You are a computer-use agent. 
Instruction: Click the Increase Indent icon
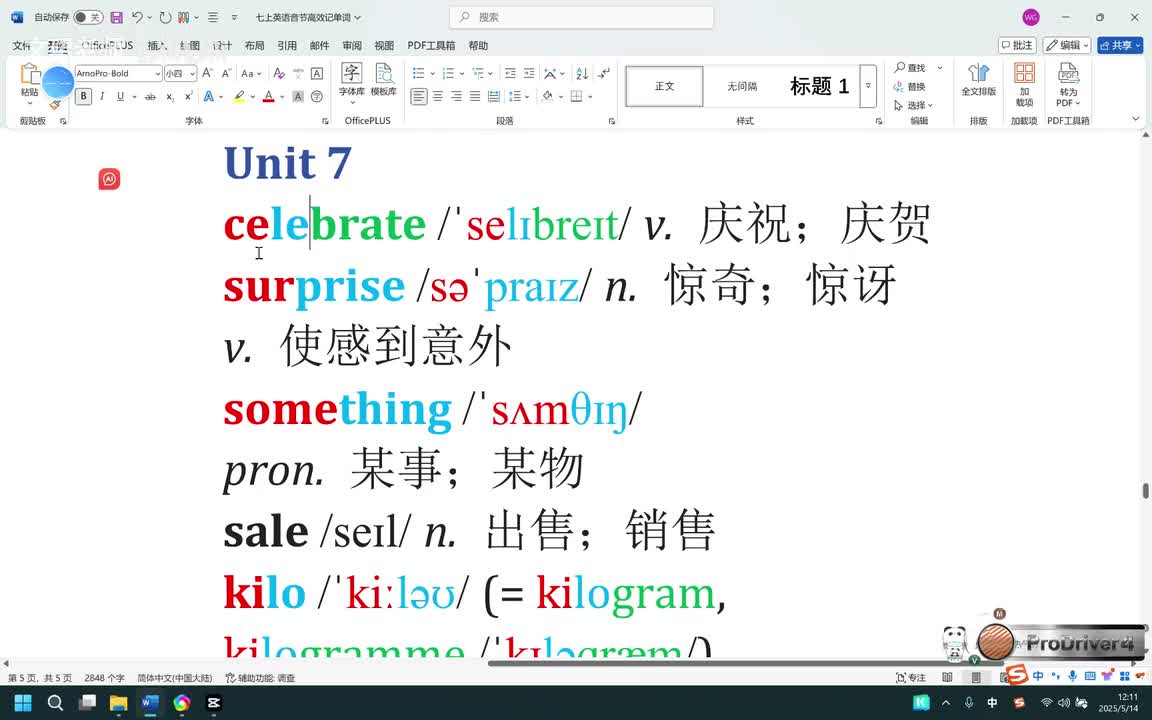click(529, 73)
